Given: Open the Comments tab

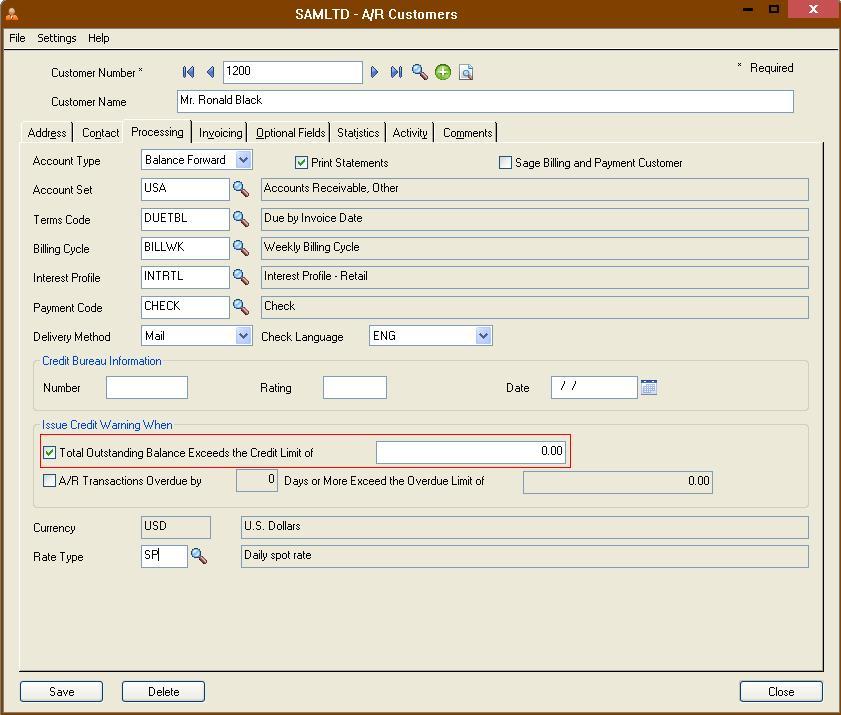Looking at the screenshot, I should [x=467, y=133].
